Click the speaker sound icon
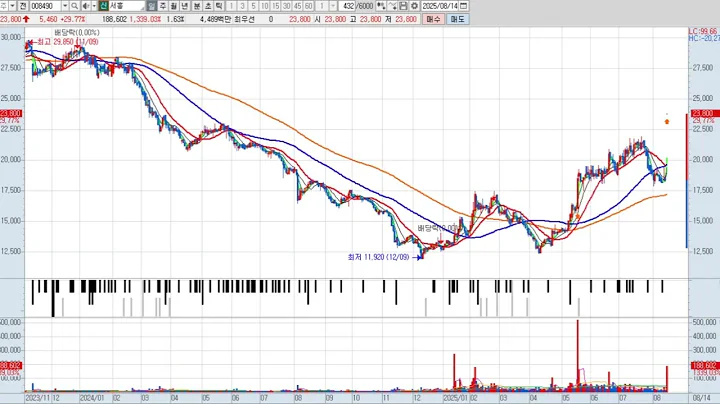The width and height of the screenshot is (720, 404). tap(86, 6)
